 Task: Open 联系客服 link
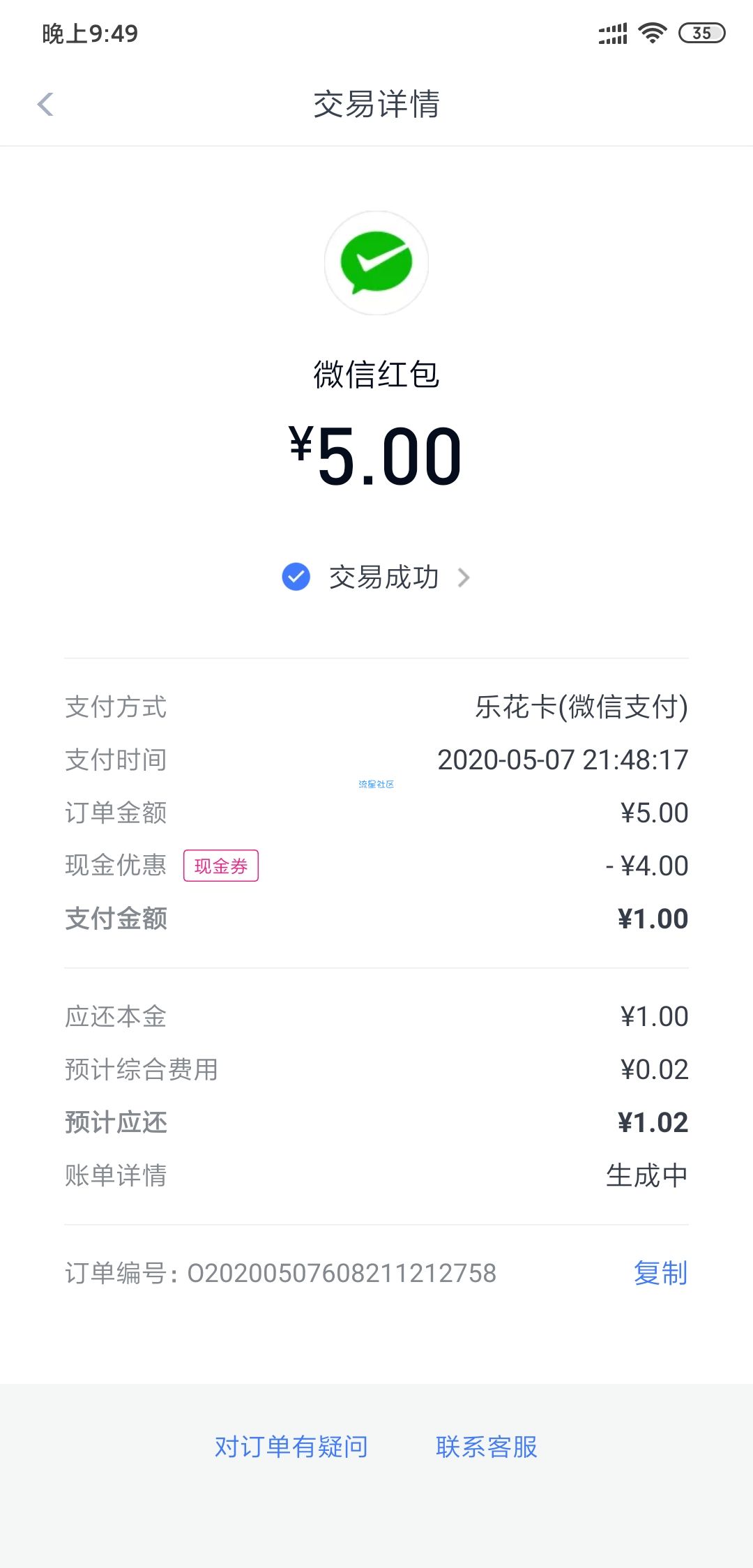[487, 1447]
